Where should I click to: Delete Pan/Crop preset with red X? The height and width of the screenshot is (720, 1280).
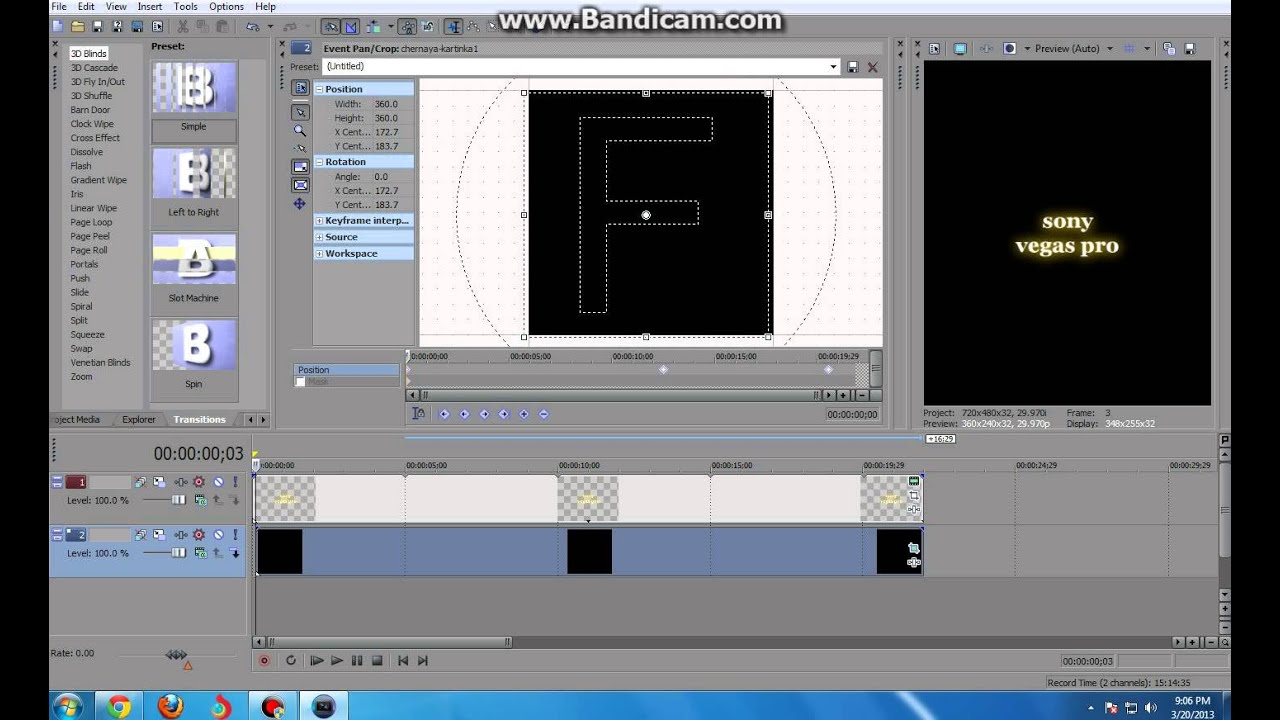click(872, 67)
